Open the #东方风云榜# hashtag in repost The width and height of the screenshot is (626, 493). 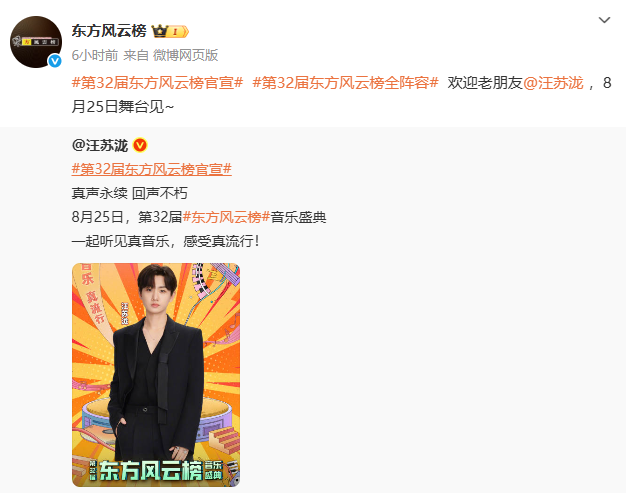pyautogui.click(x=226, y=217)
